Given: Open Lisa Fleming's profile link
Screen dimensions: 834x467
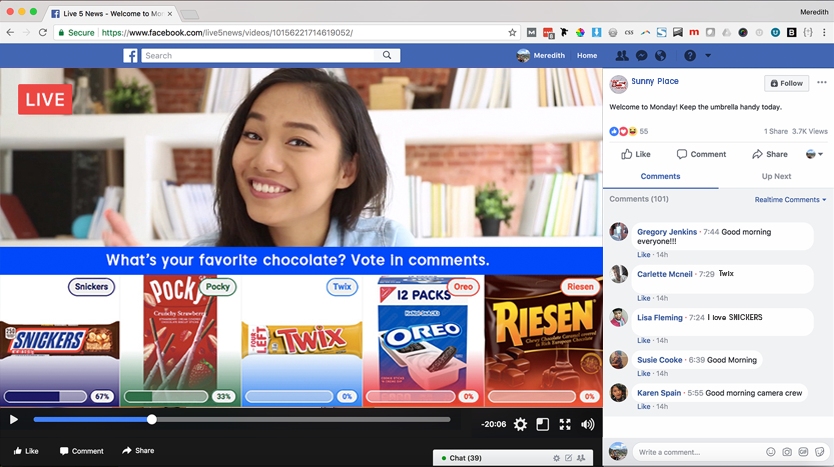Looking at the screenshot, I should (x=660, y=318).
